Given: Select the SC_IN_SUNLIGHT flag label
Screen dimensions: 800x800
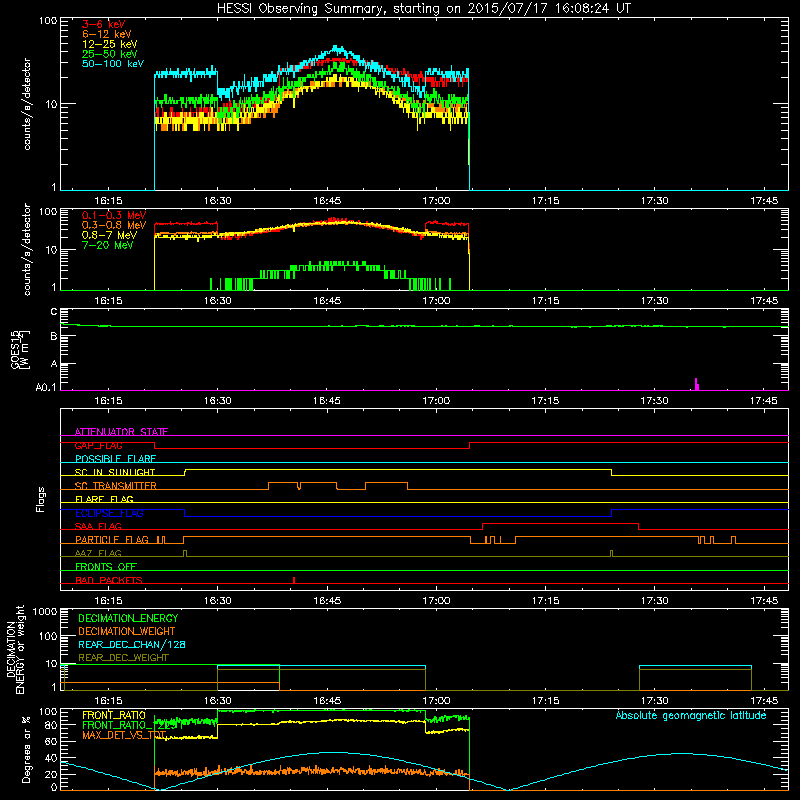Looking at the screenshot, I should tap(115, 472).
